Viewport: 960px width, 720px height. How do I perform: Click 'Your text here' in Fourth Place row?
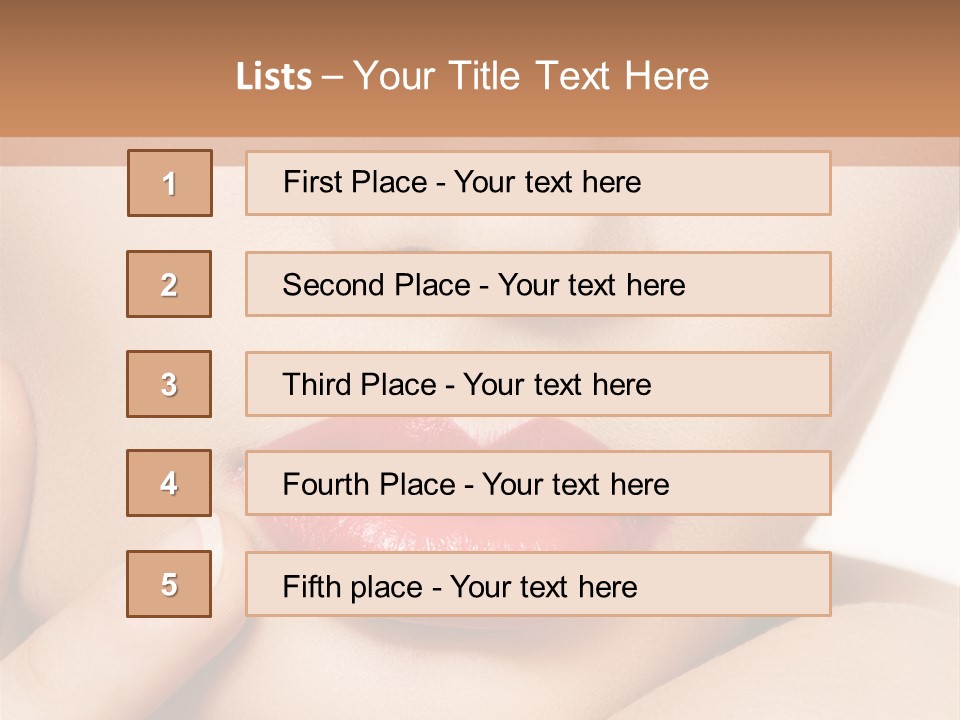coord(575,485)
